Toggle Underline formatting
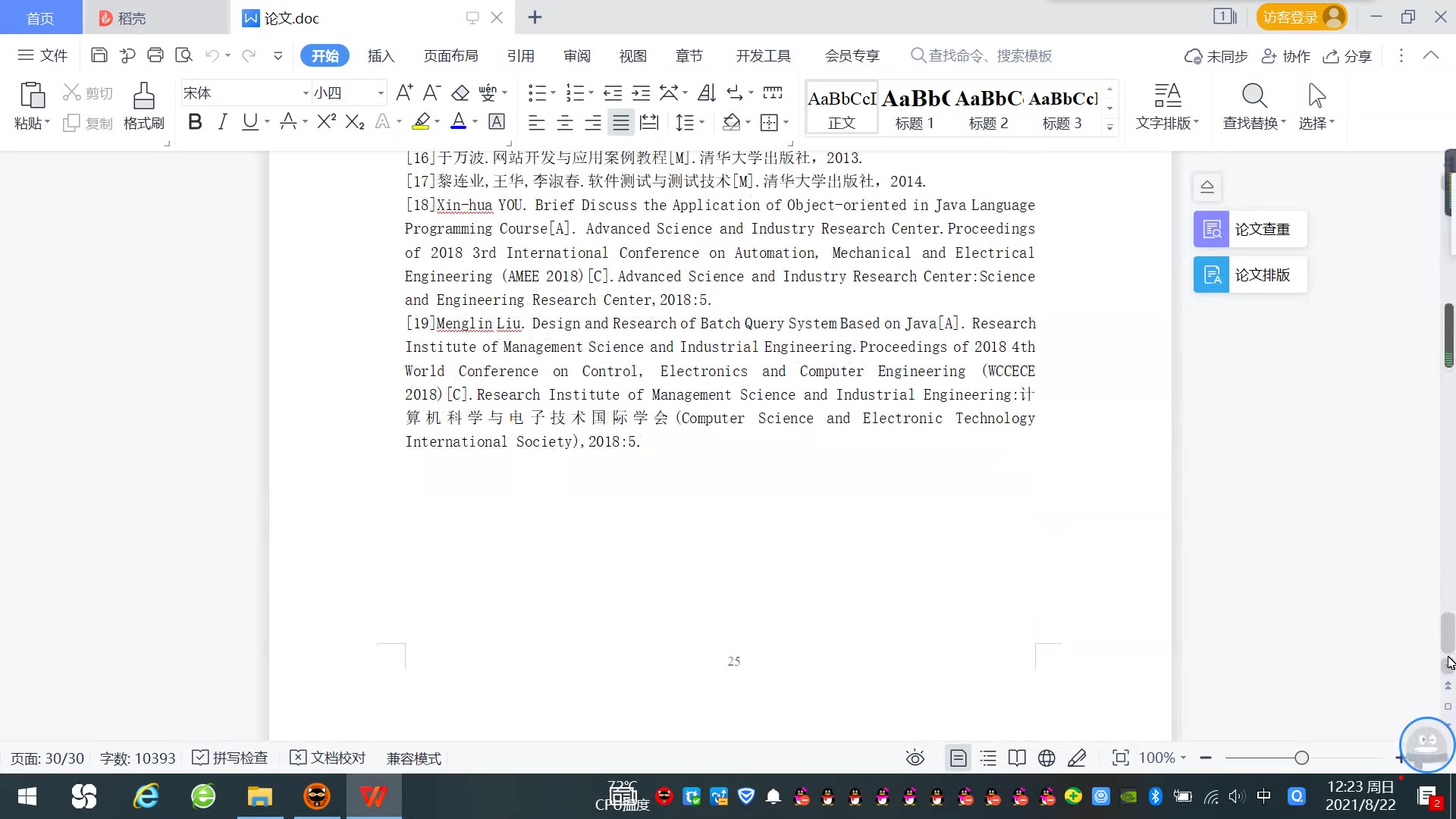 point(249,121)
